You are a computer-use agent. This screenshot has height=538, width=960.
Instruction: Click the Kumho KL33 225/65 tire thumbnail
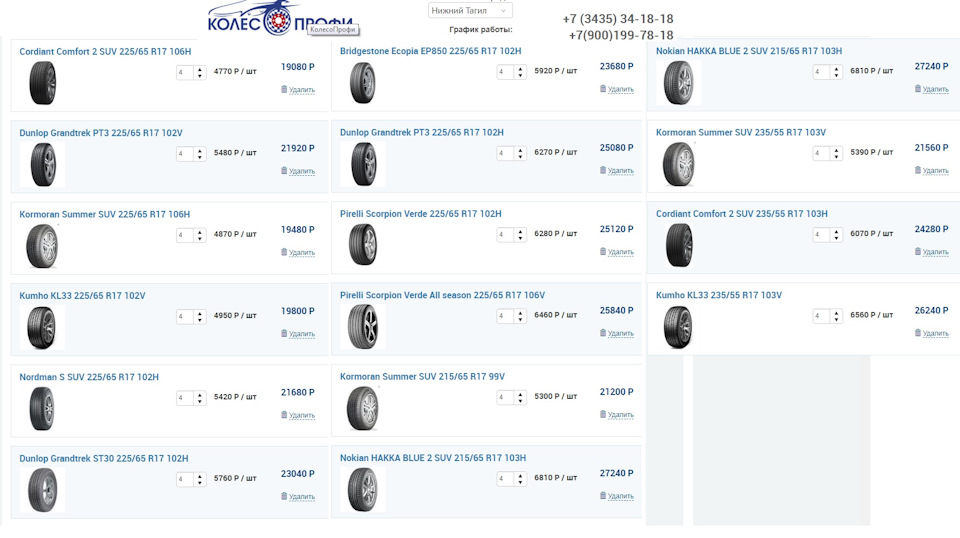pos(42,327)
